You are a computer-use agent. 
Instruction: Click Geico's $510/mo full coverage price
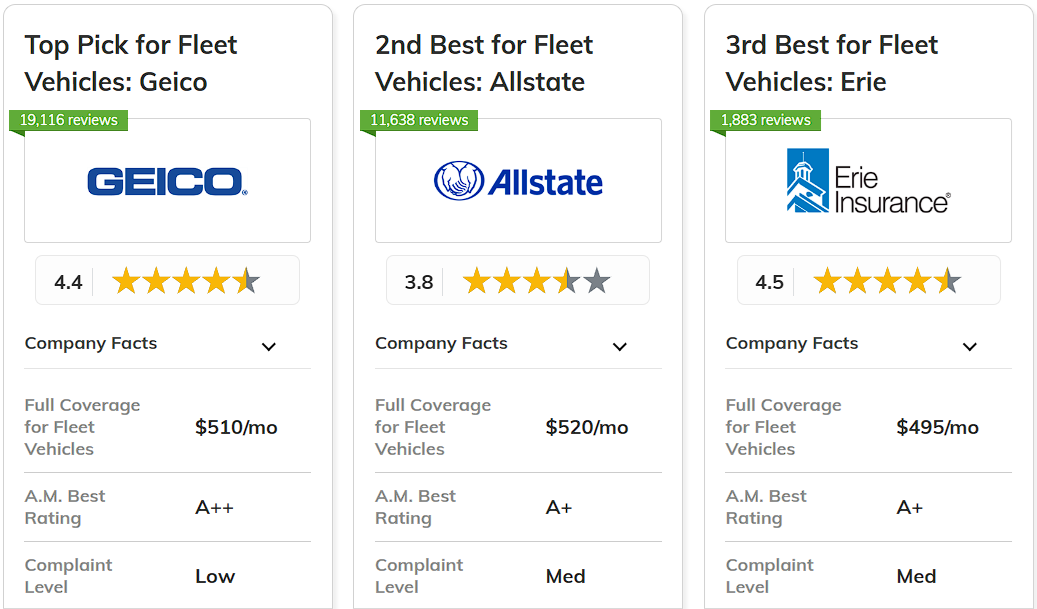pyautogui.click(x=236, y=427)
